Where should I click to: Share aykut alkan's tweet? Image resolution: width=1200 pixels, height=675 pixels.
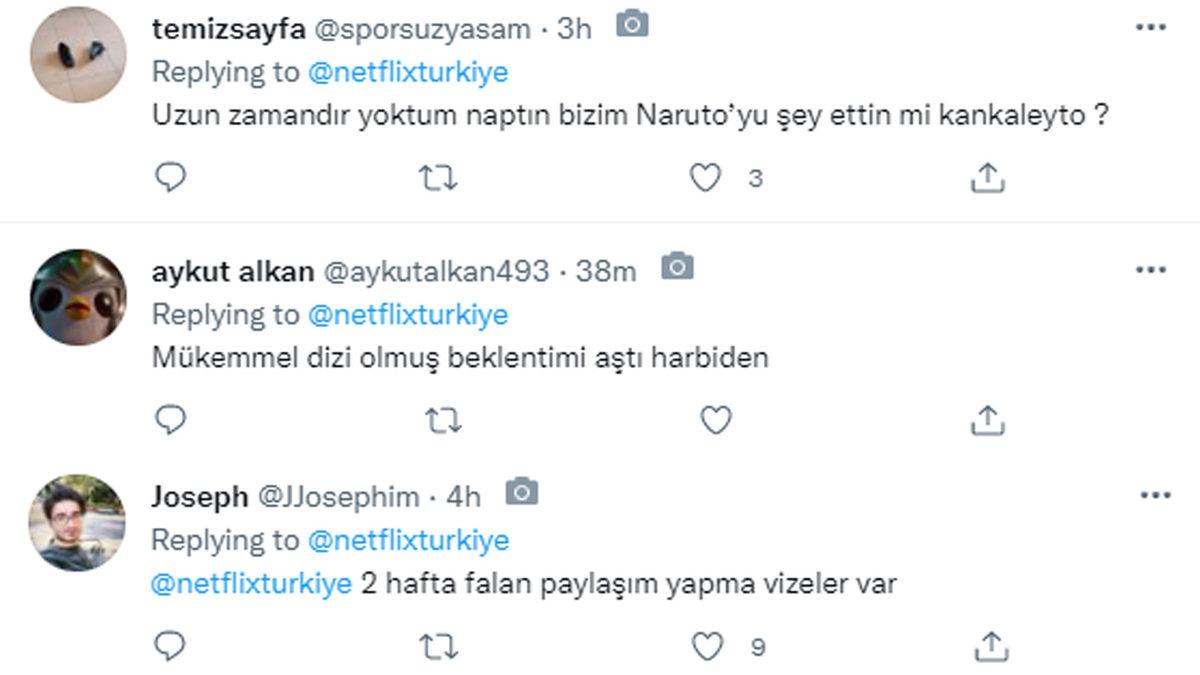(x=987, y=421)
